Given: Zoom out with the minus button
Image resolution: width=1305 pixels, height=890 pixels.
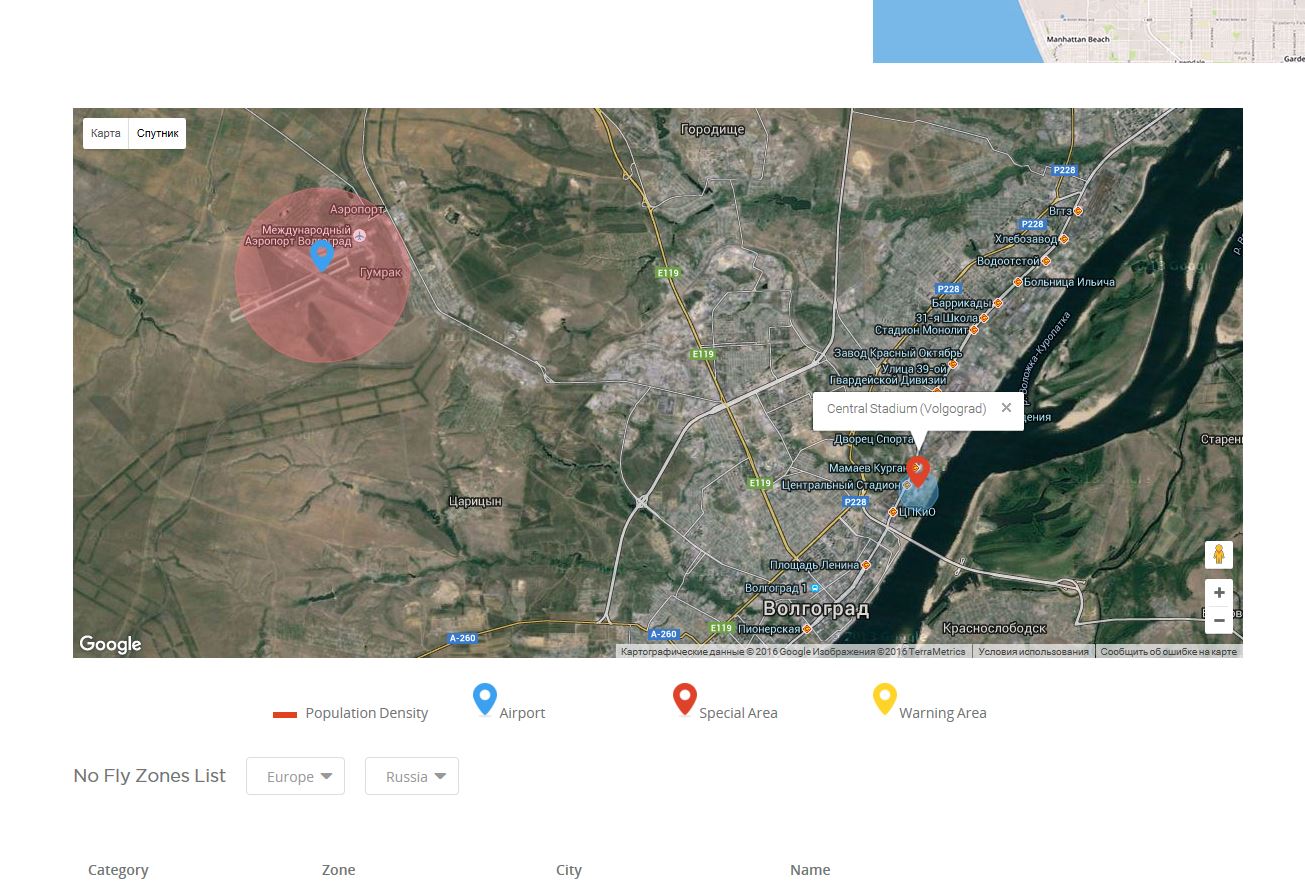Looking at the screenshot, I should tap(1218, 620).
